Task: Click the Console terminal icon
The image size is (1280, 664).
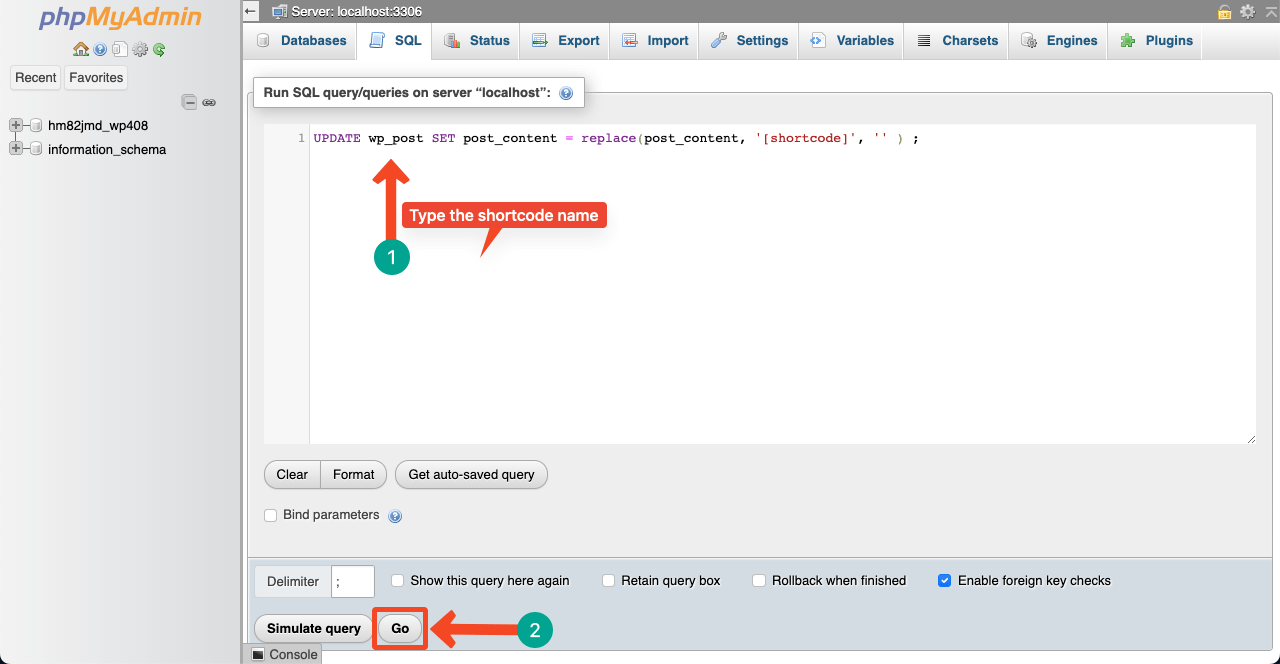Action: pyautogui.click(x=257, y=655)
